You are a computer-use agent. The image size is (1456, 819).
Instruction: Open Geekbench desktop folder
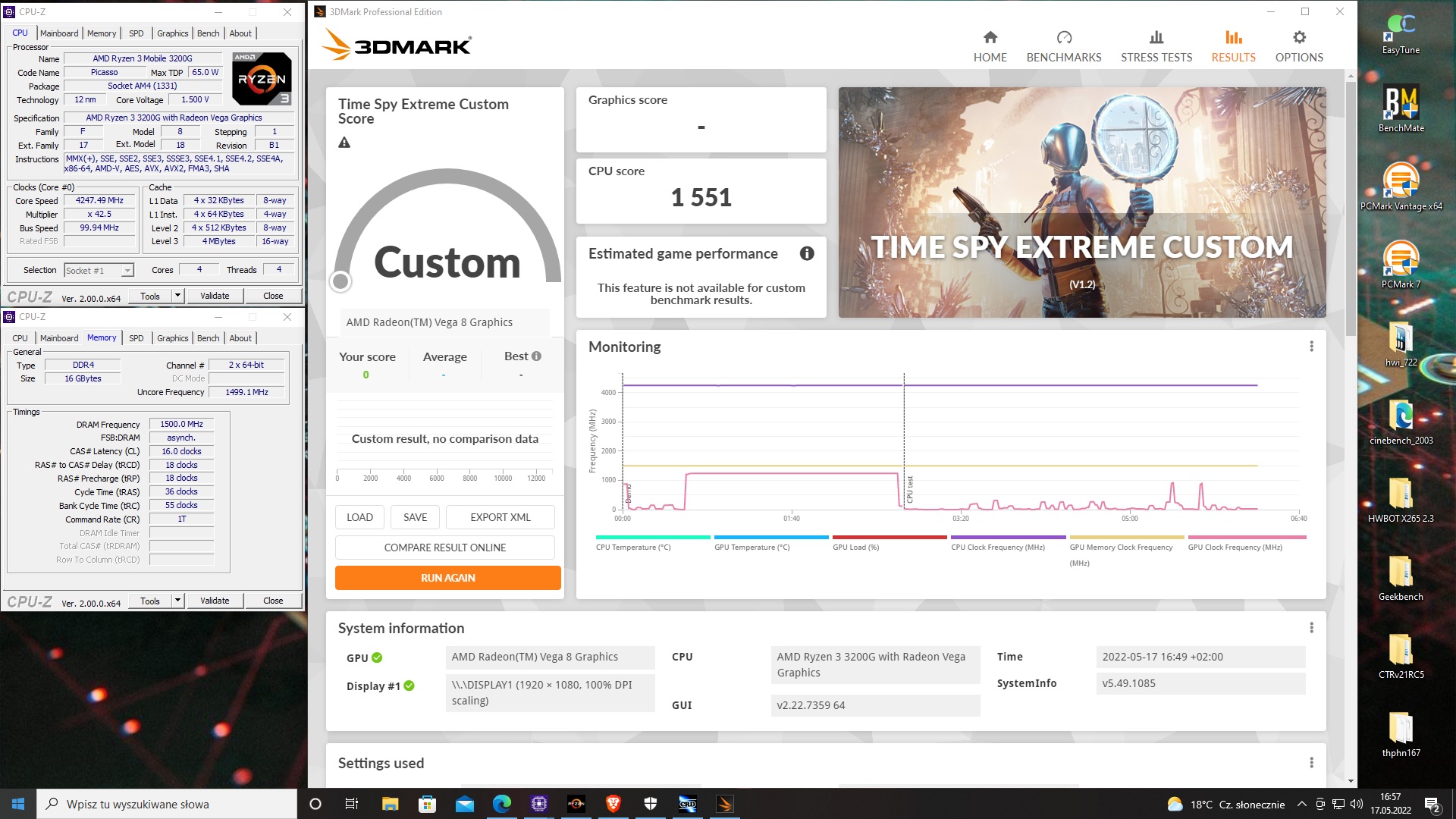tap(1401, 578)
